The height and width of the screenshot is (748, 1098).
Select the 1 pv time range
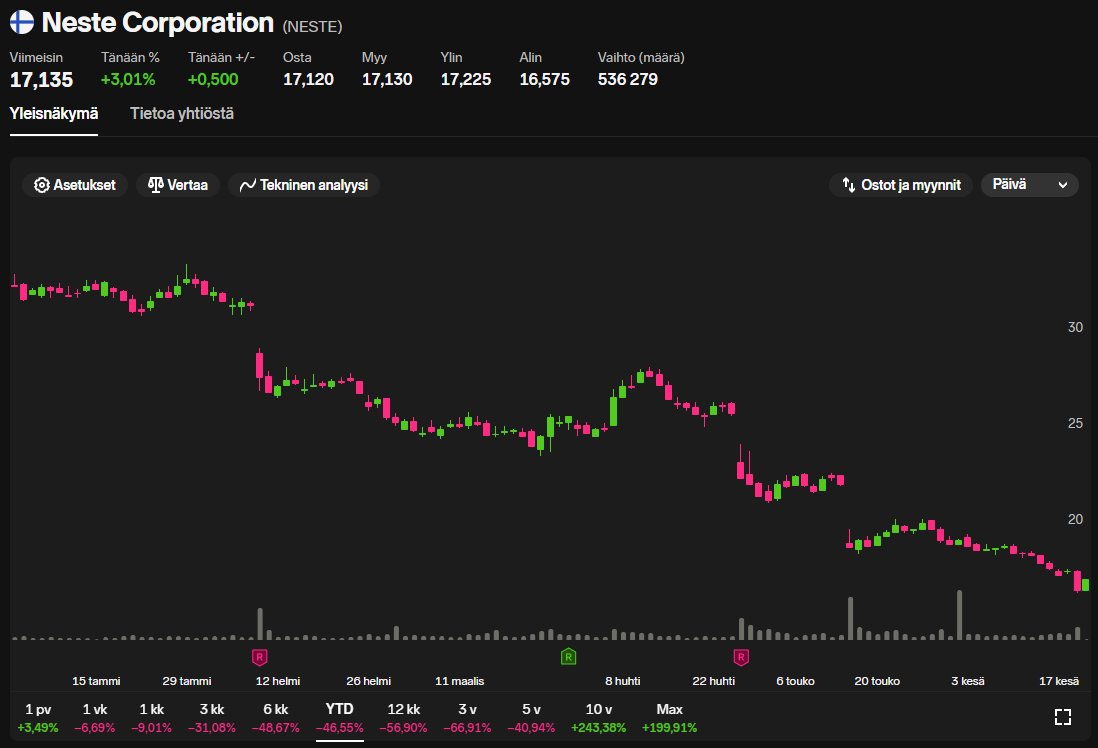38,718
